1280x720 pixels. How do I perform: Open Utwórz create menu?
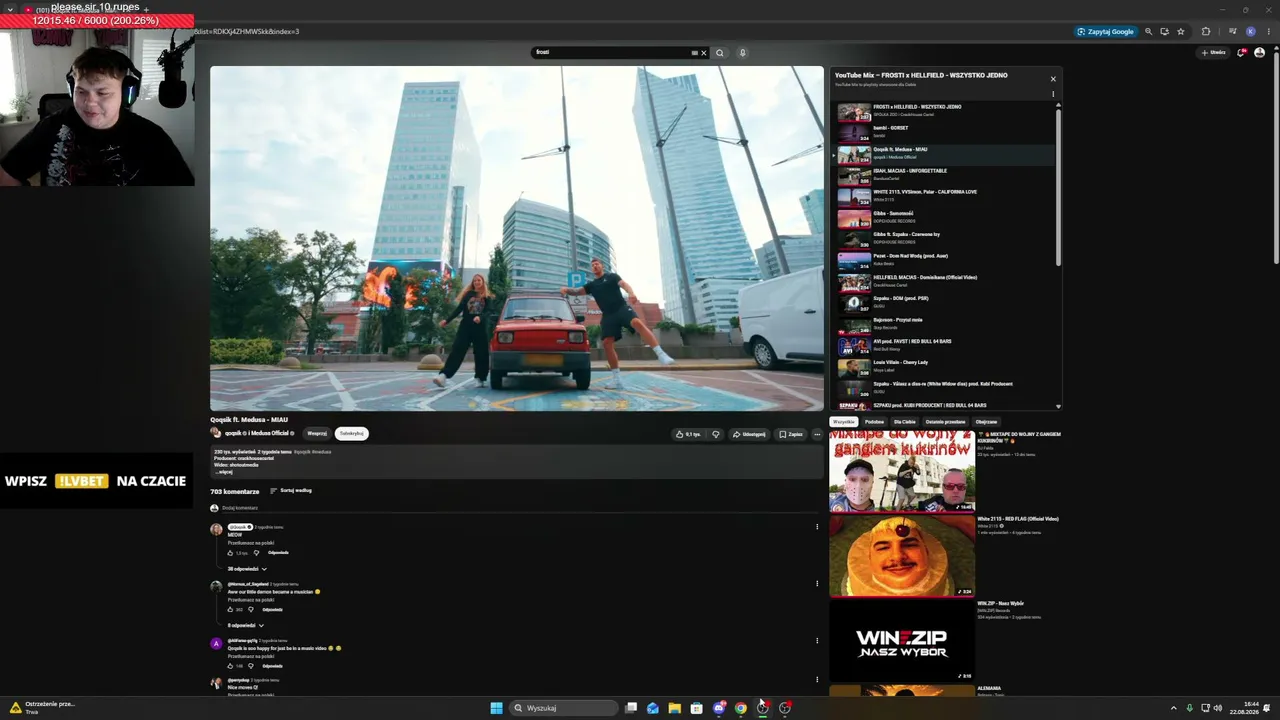(x=1214, y=53)
